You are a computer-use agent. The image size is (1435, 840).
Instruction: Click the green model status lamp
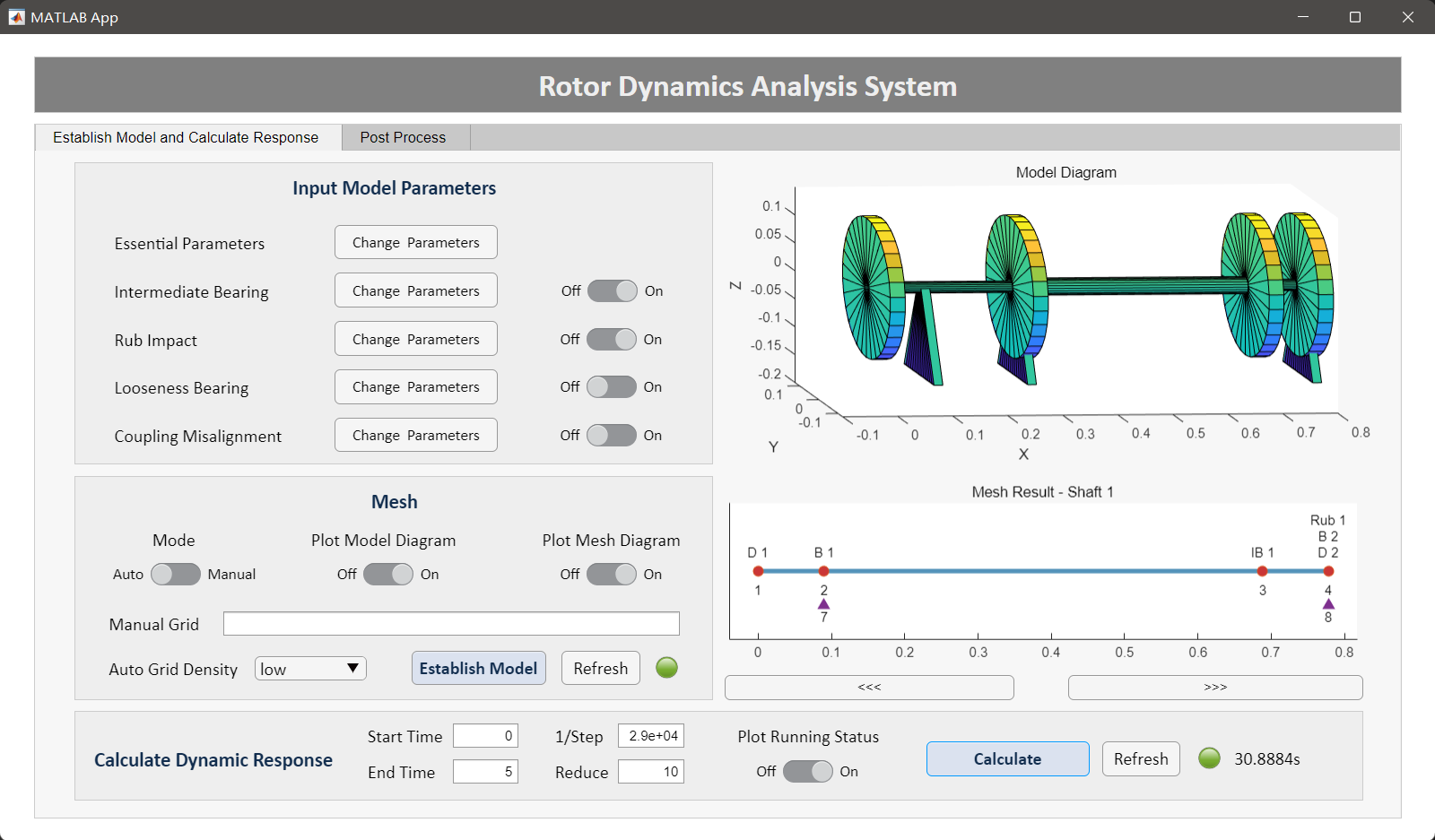coord(666,668)
